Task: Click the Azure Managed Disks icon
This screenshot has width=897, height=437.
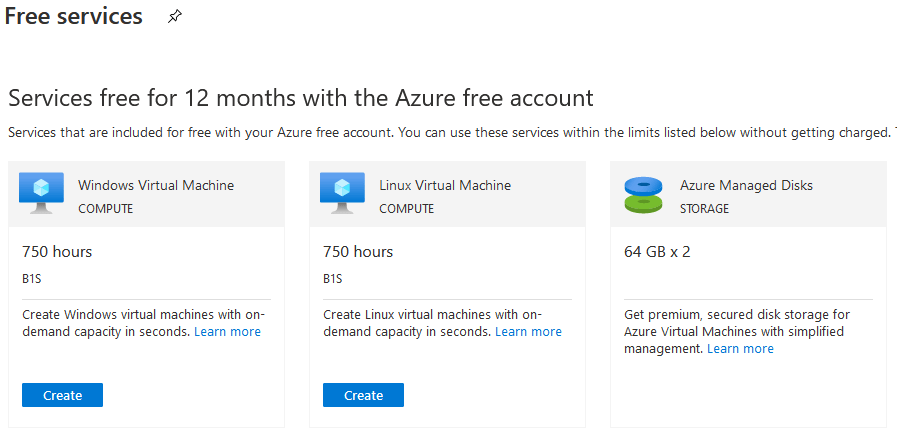Action: 643,194
